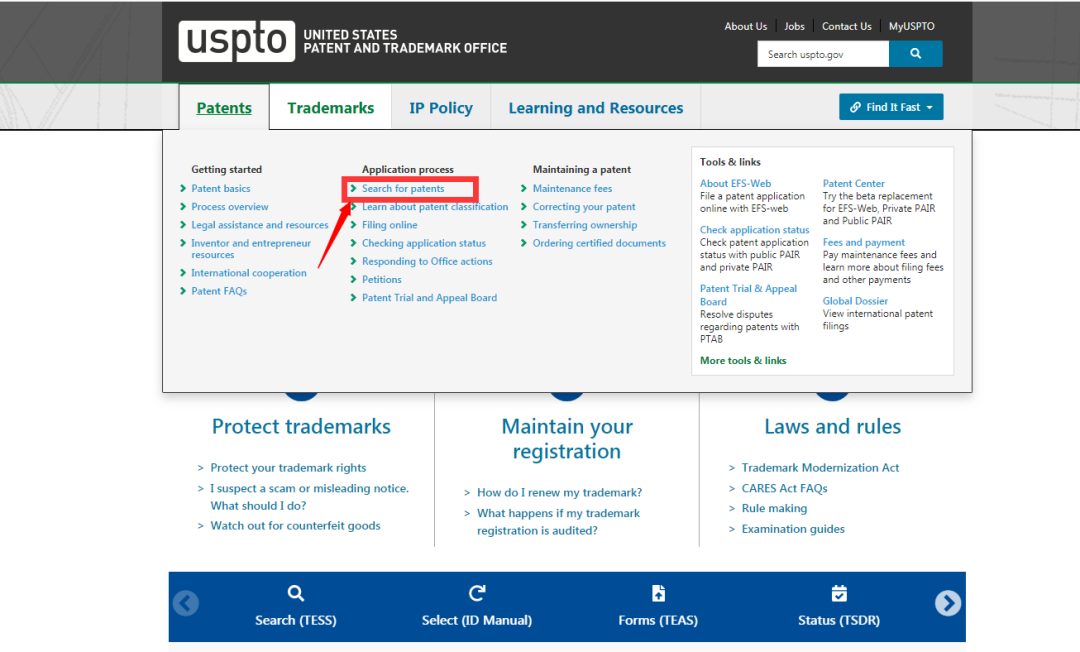
Task: Click the Status (TSDR) calendar icon
Action: click(839, 593)
